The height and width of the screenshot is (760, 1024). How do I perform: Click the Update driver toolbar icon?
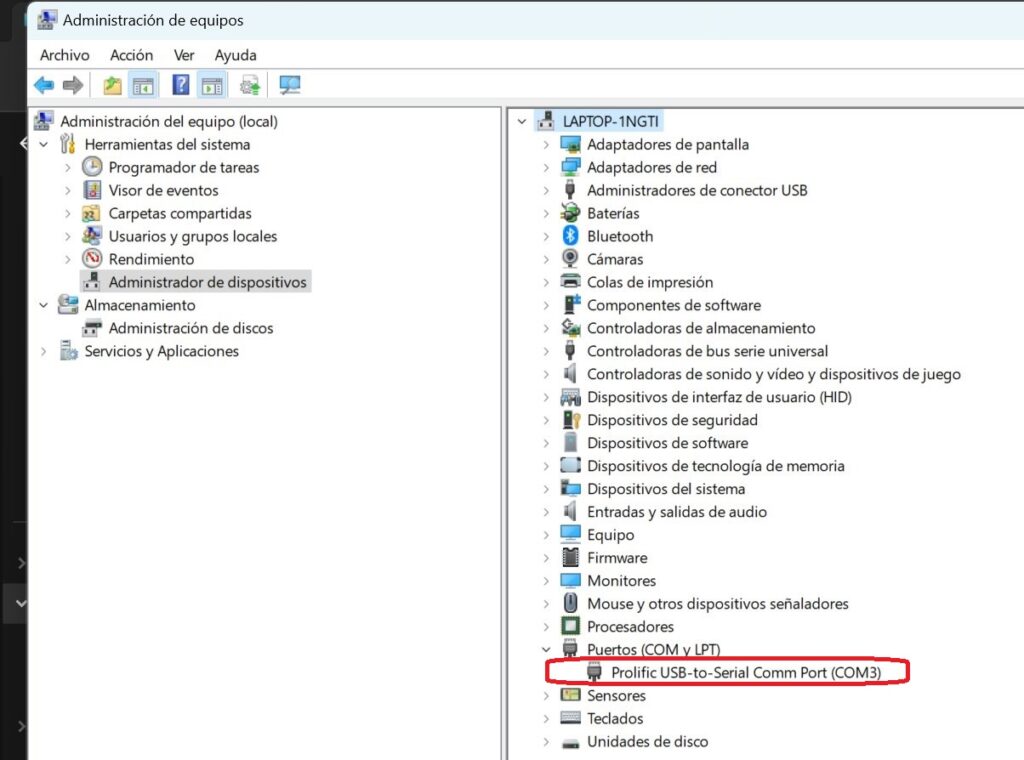pos(249,85)
